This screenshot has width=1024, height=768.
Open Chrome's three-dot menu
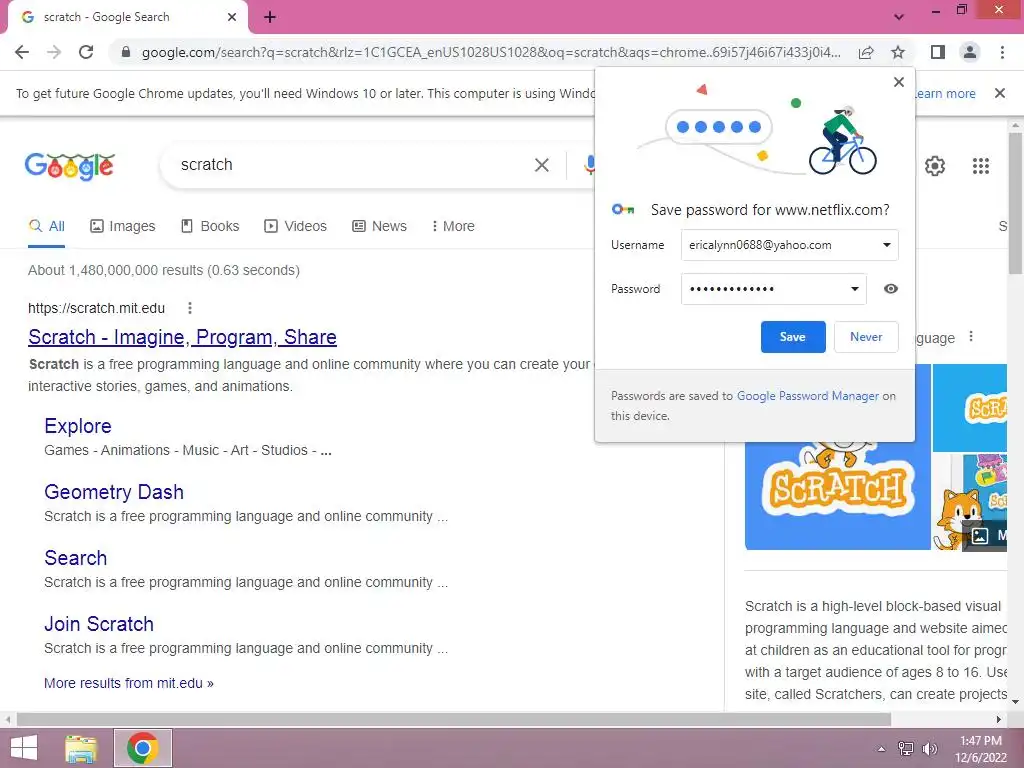point(1002,52)
